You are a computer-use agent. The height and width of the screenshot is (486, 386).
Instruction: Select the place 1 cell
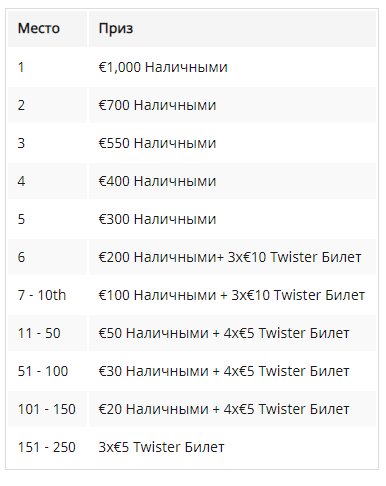coord(47,67)
